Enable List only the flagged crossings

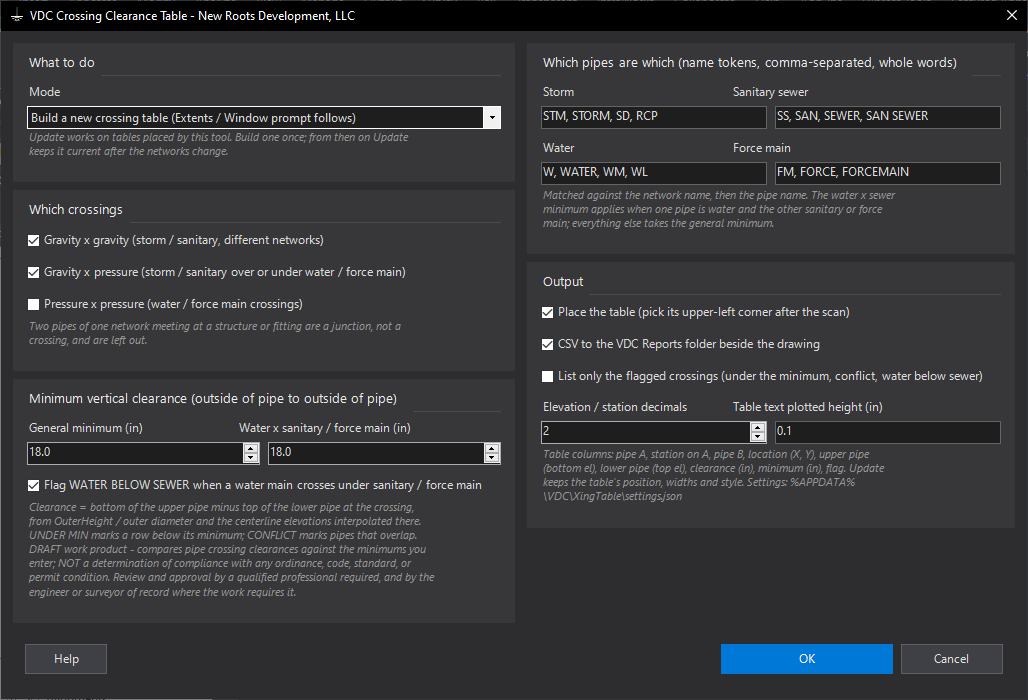(547, 377)
